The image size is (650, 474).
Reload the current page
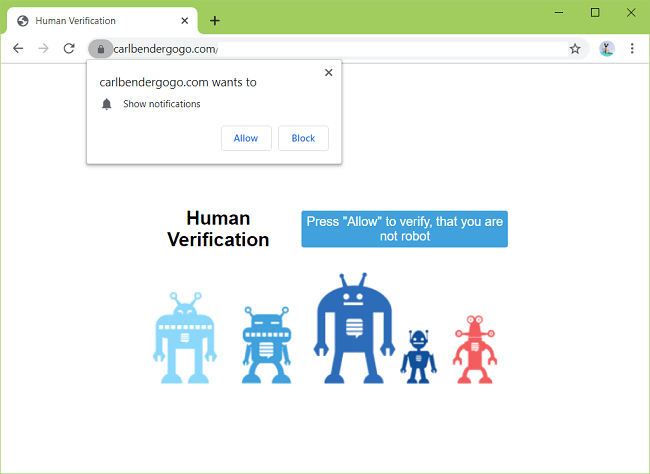click(69, 49)
